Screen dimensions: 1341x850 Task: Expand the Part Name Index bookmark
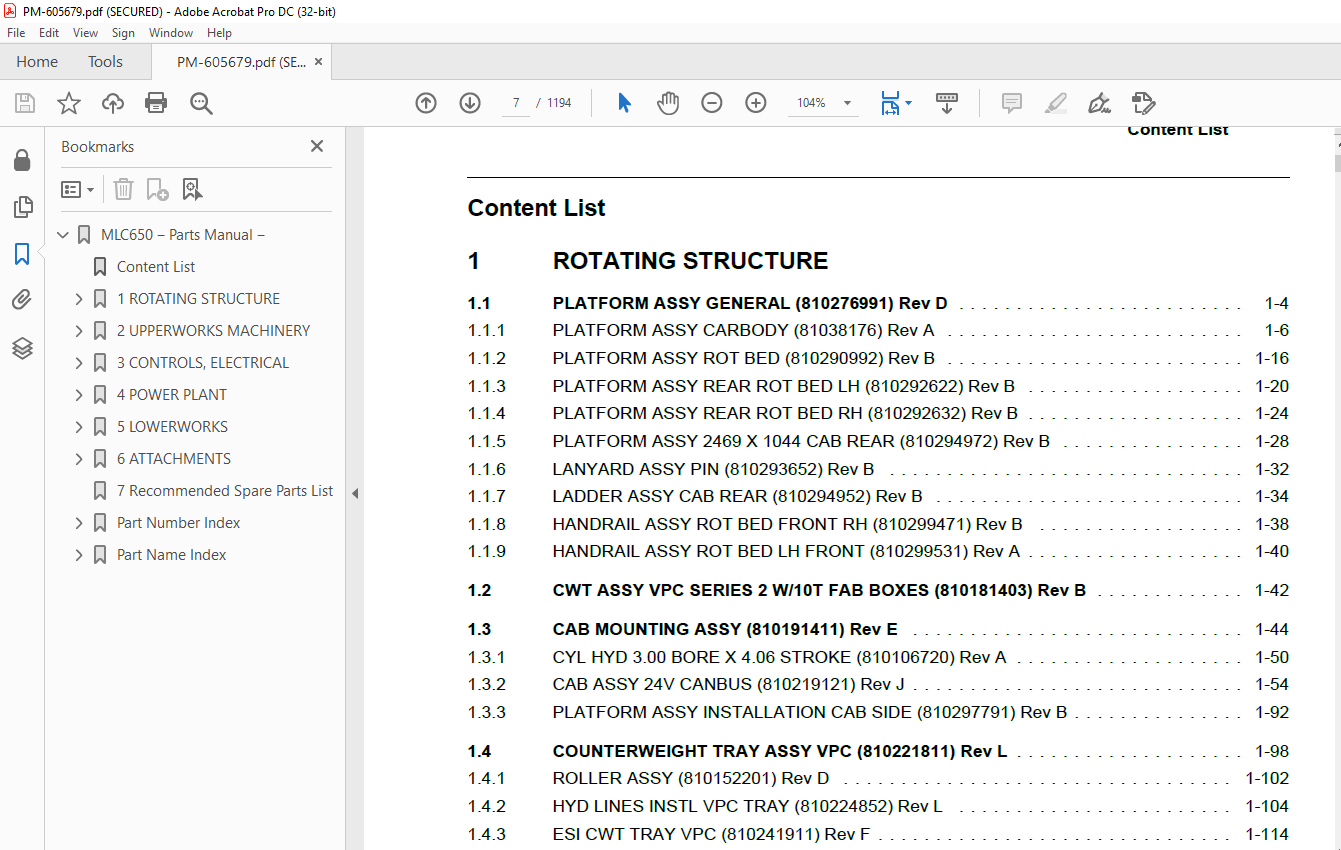[79, 555]
